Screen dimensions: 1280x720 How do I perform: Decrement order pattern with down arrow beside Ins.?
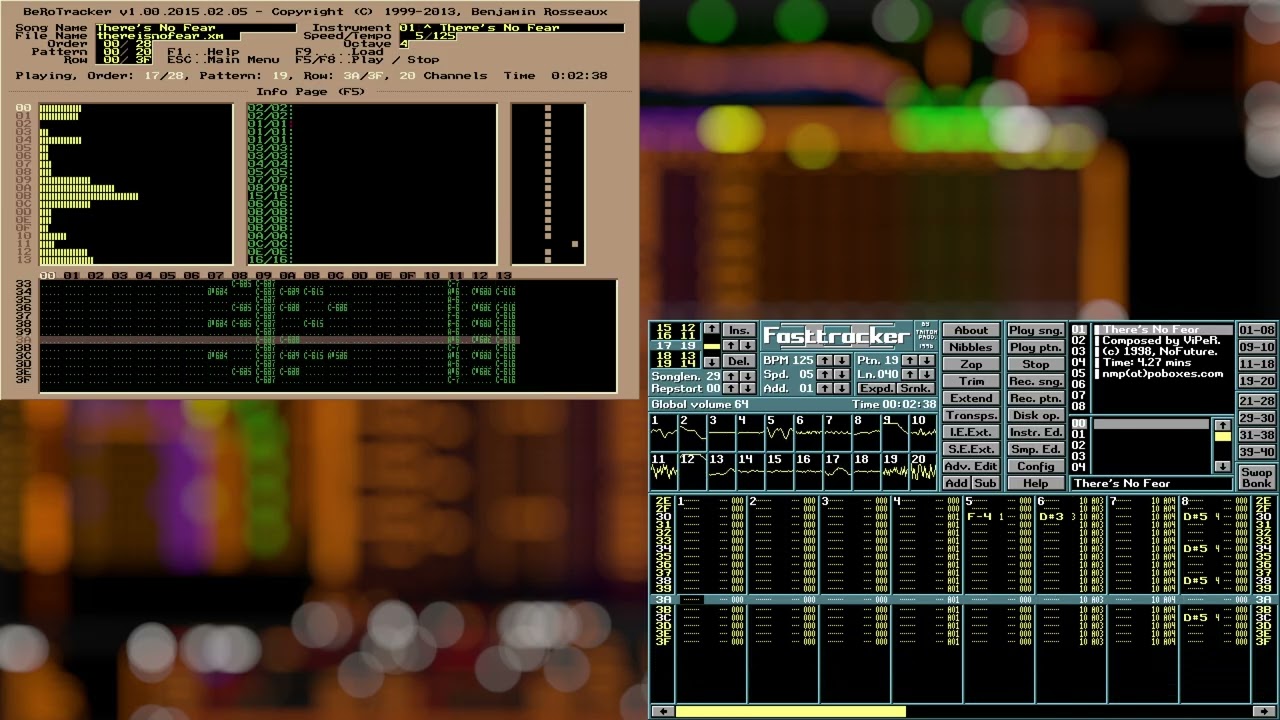point(748,345)
